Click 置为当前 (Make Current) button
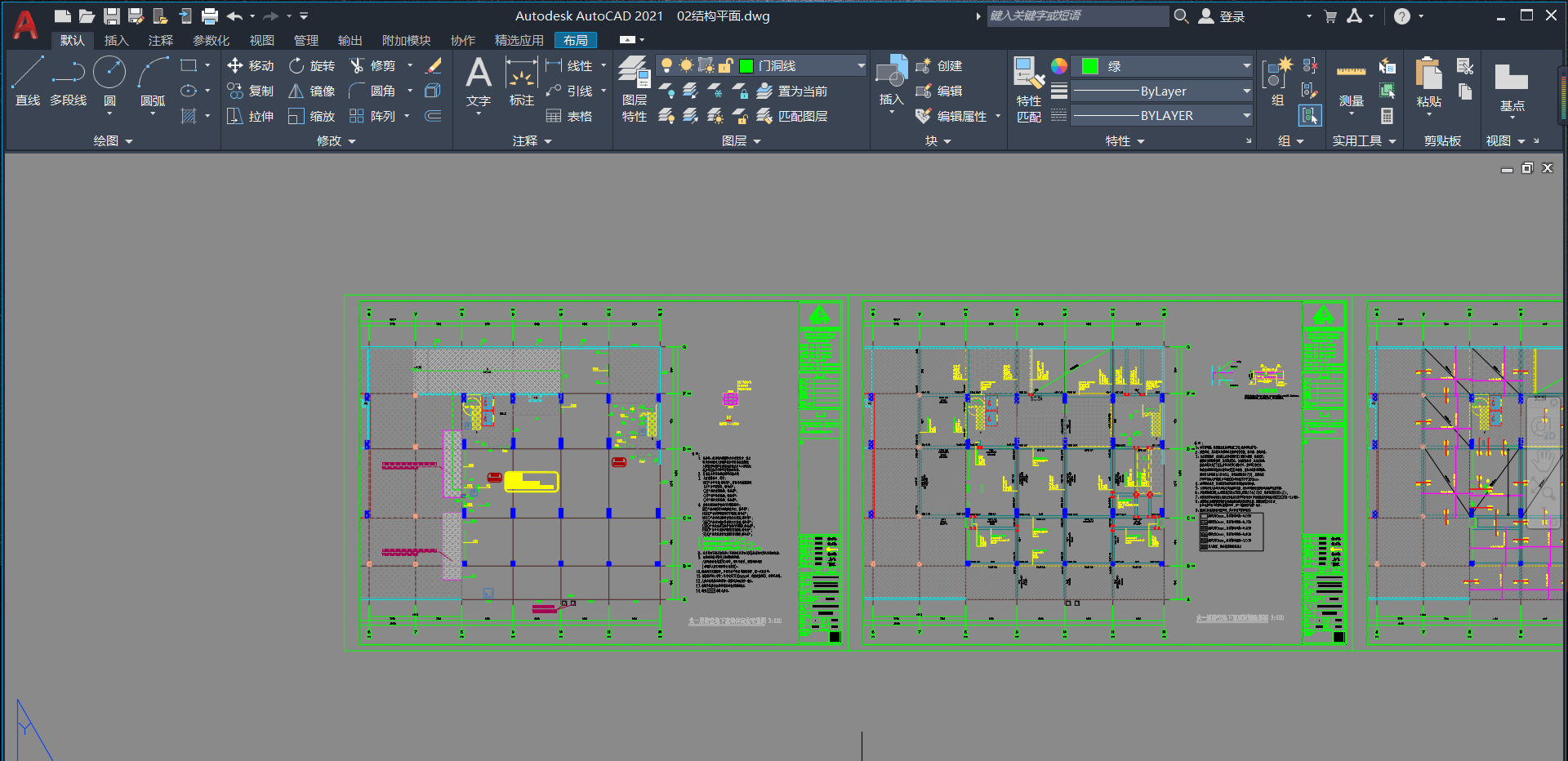1568x761 pixels. (791, 91)
